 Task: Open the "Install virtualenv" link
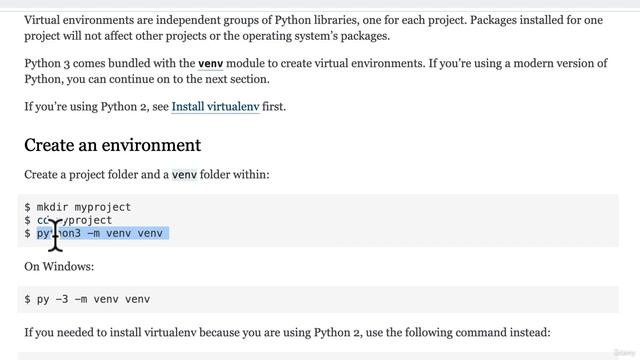point(215,107)
